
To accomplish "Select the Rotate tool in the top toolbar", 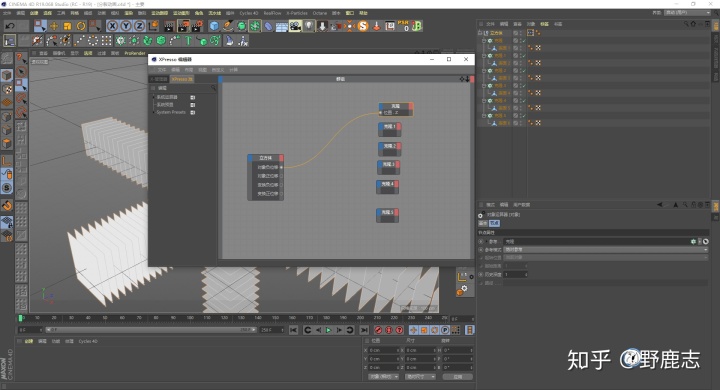I will tap(81, 26).
